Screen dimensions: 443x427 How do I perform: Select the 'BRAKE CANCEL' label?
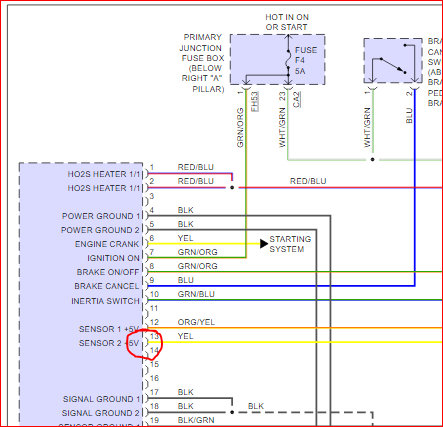[106, 286]
